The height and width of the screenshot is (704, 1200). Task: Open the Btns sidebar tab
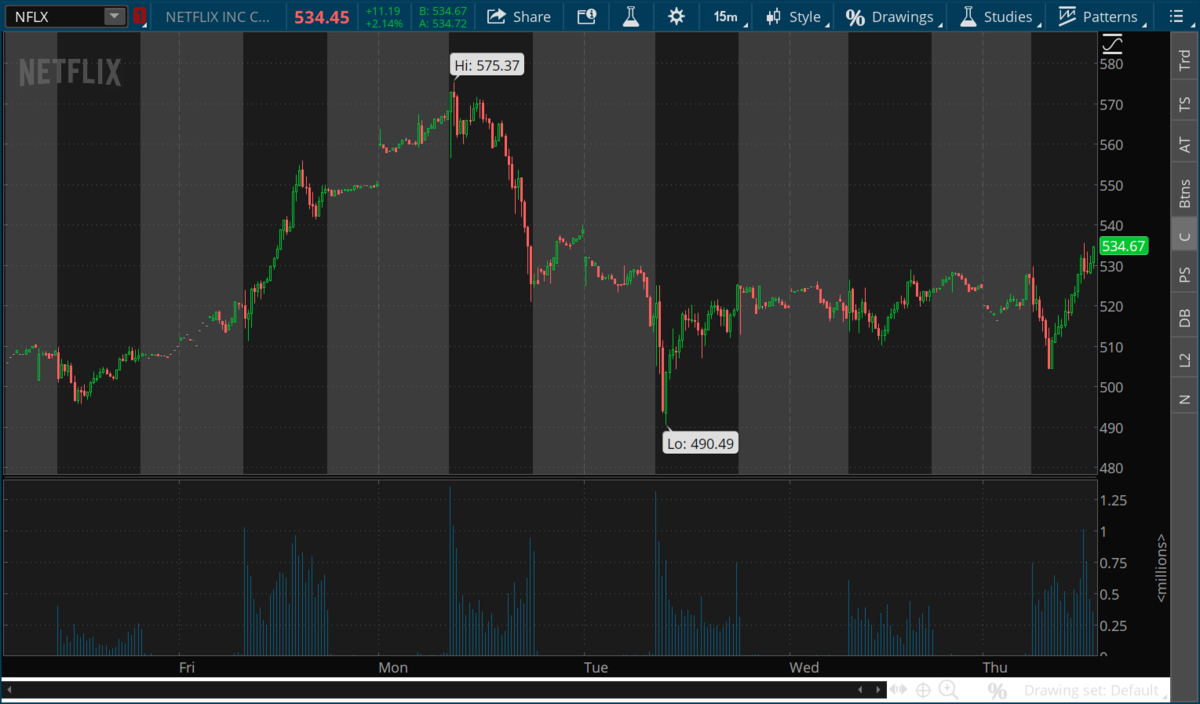(1185, 191)
